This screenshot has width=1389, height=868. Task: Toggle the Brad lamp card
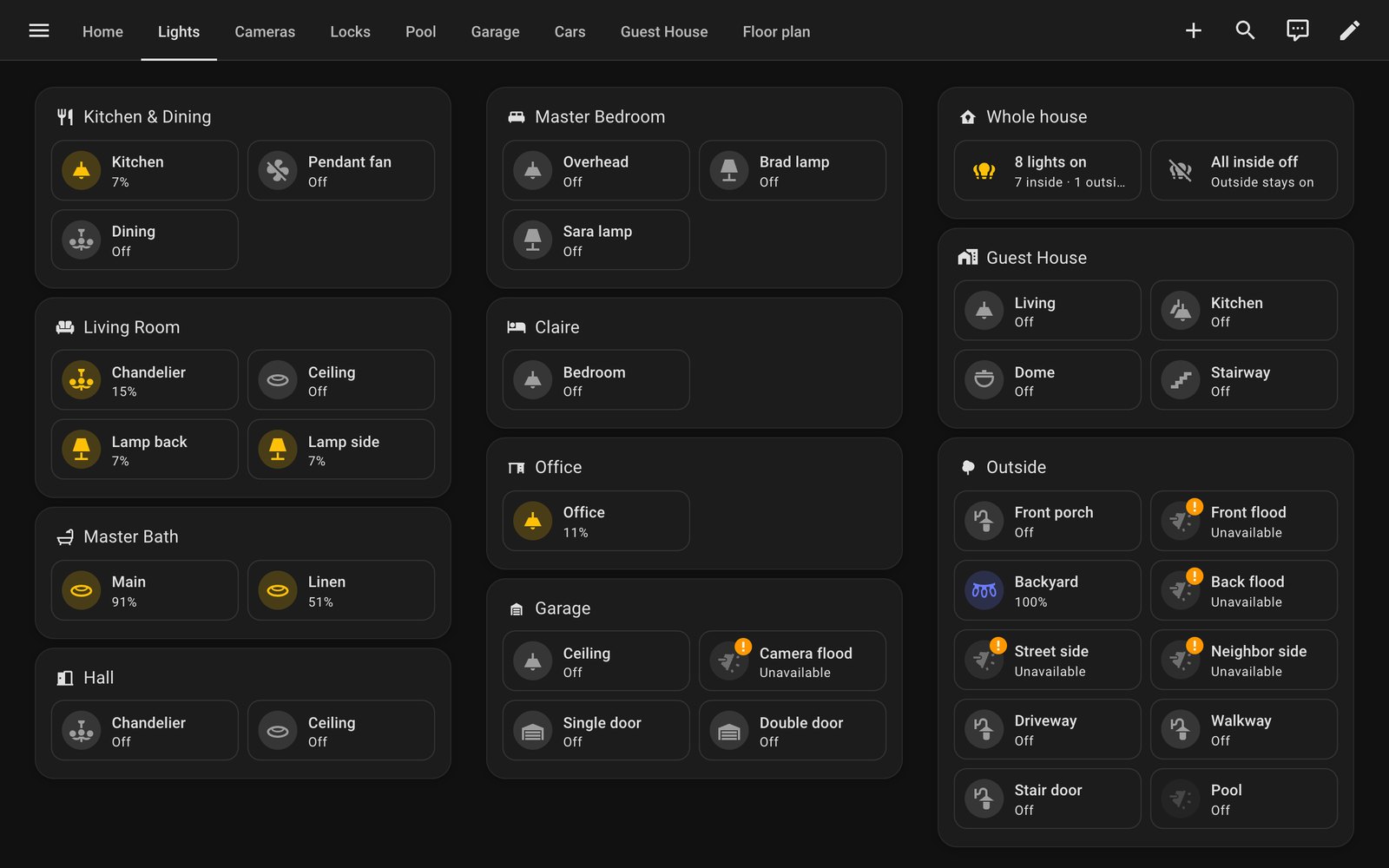point(793,171)
